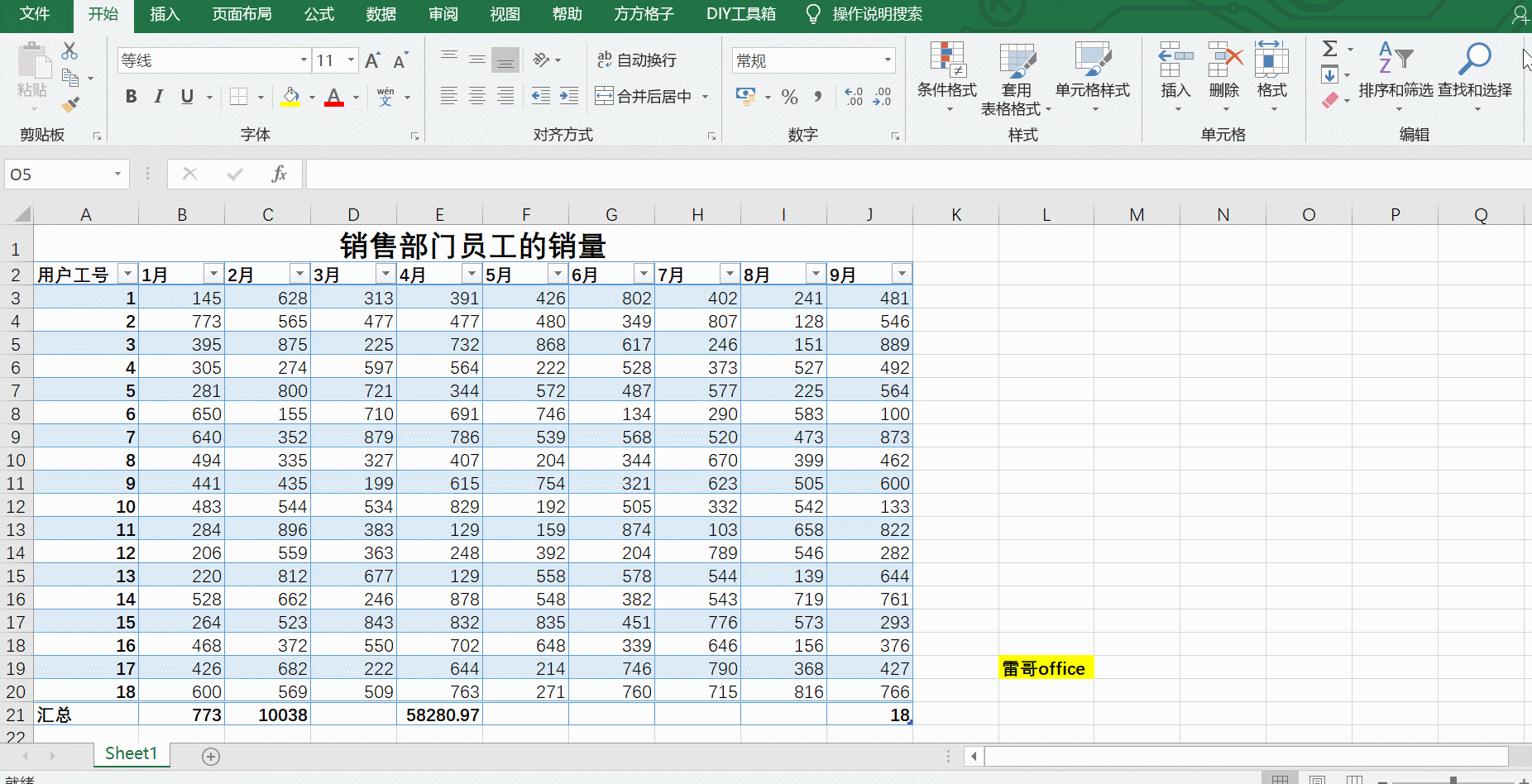1532x784 pixels.
Task: Toggle top vertical alignment
Action: (x=449, y=60)
